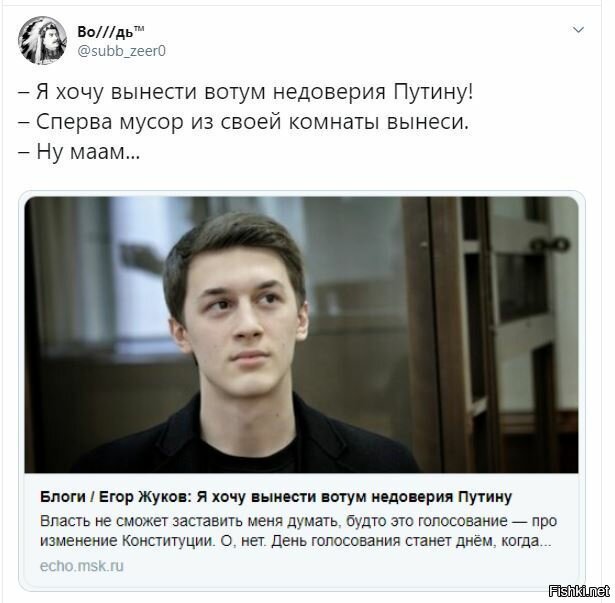Click the trademark symbol beside the display name

pos(139,29)
